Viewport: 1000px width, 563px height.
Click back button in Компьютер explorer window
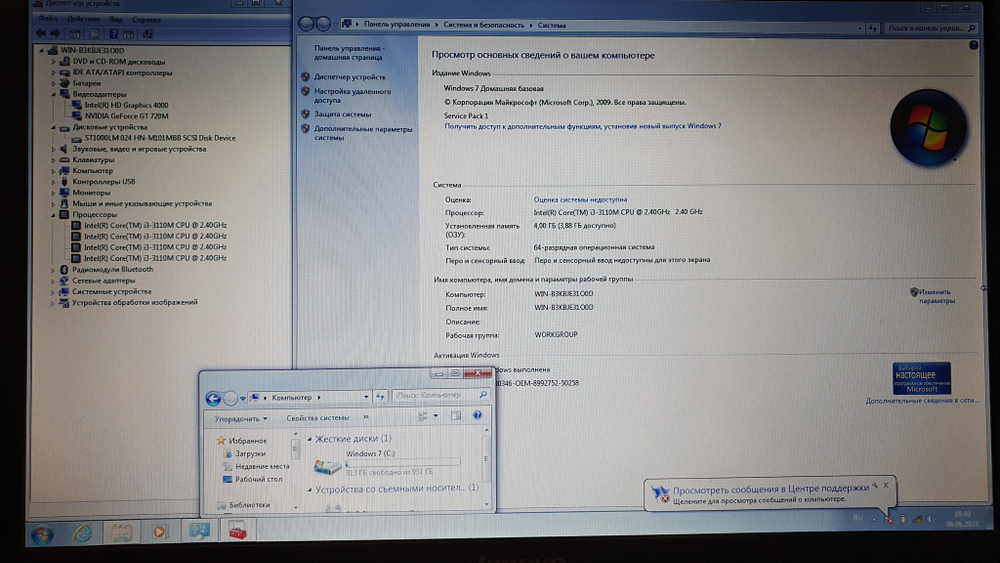pyautogui.click(x=213, y=398)
